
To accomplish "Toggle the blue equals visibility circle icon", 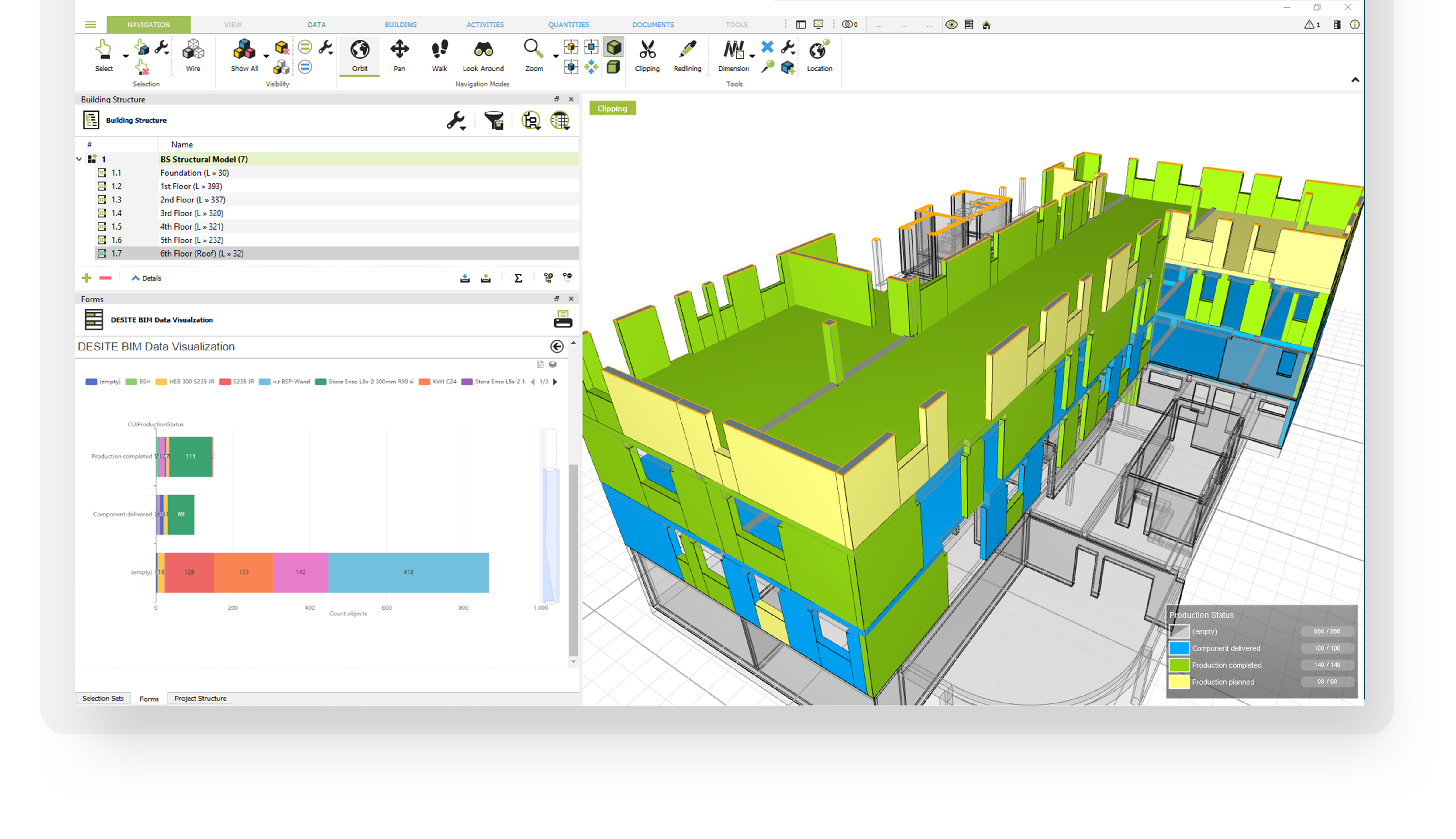I will click(305, 67).
